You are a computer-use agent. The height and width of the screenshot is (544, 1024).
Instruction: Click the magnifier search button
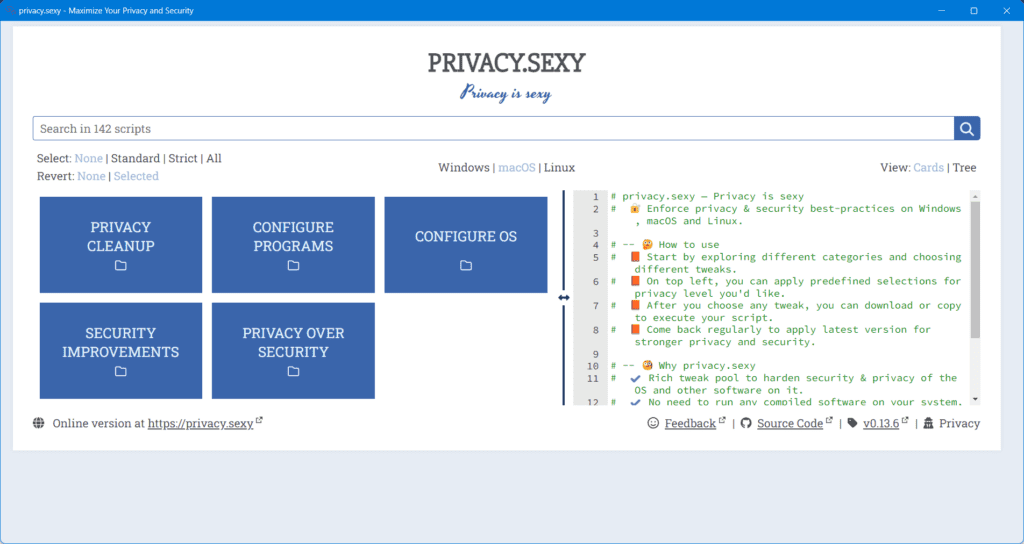tap(967, 129)
